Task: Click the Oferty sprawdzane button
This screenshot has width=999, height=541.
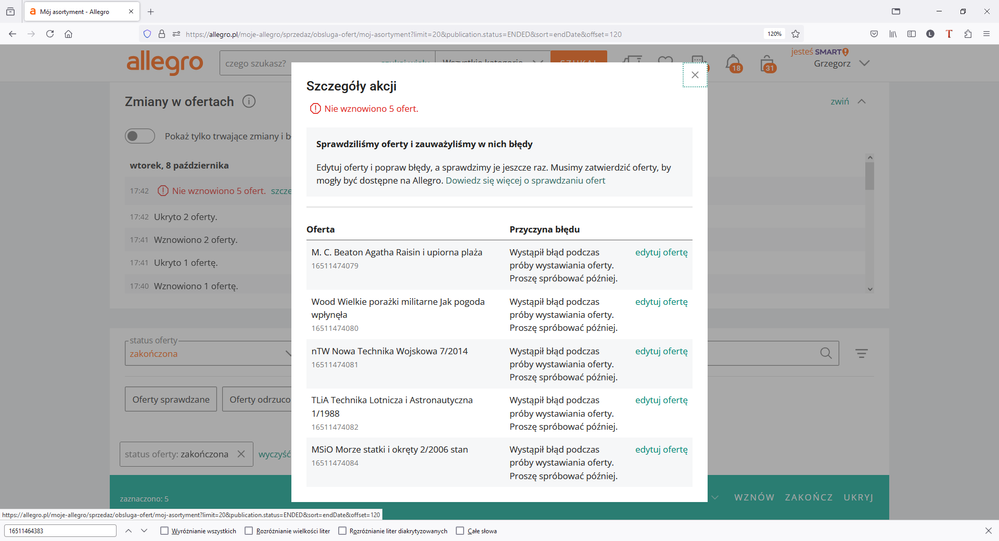Action: (171, 400)
